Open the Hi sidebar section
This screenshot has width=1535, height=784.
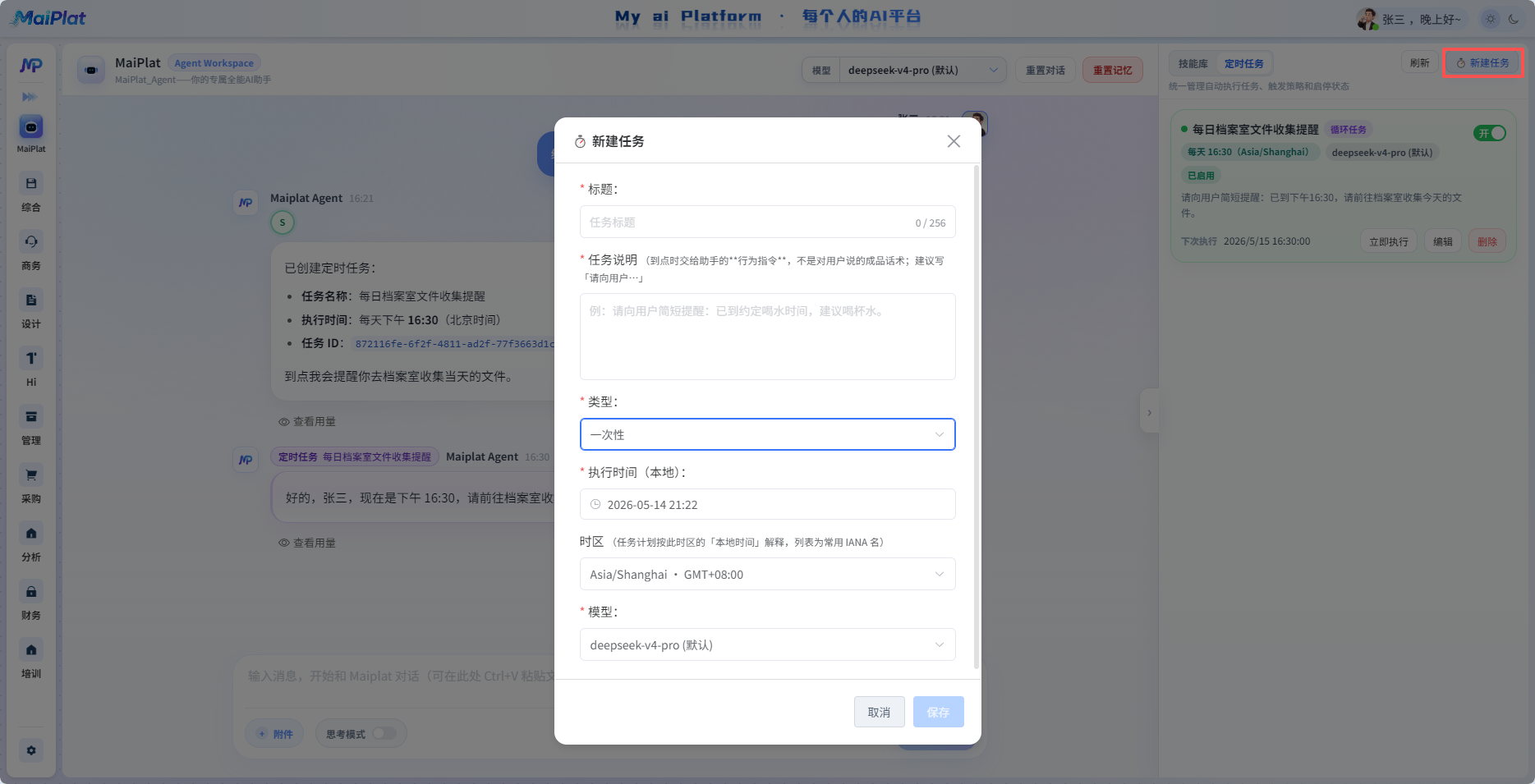tap(31, 367)
